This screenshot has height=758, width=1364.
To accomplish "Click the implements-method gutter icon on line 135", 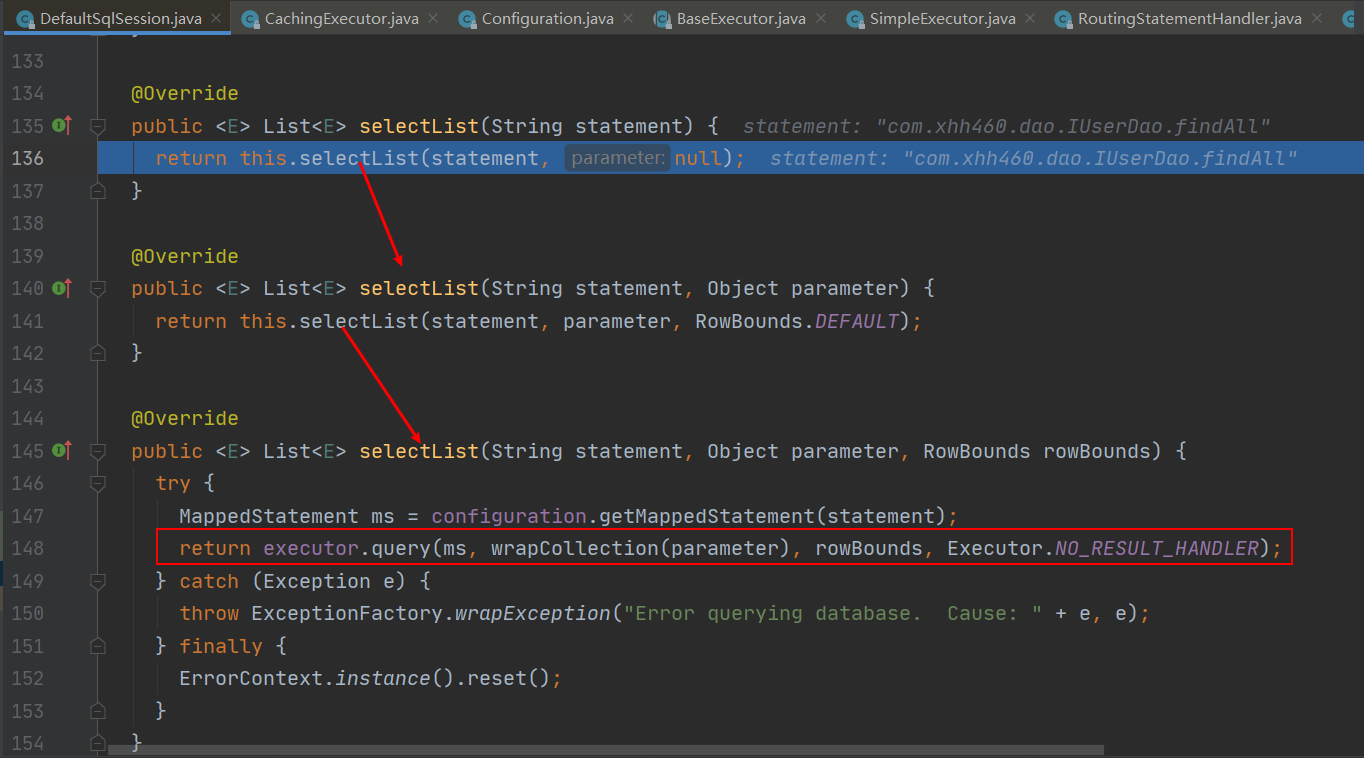I will (x=62, y=126).
